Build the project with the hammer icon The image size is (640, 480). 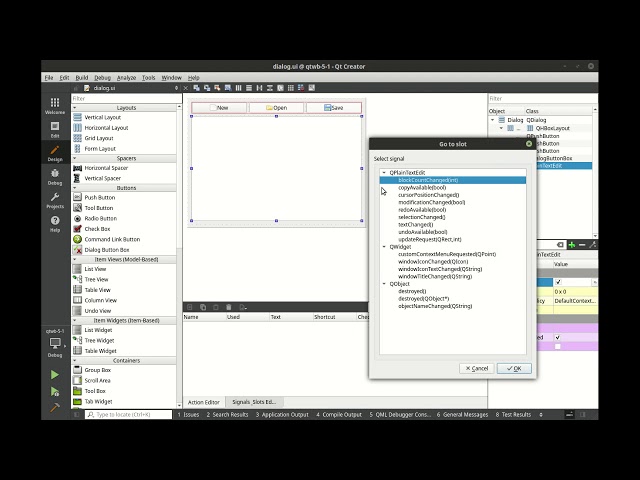click(x=55, y=407)
